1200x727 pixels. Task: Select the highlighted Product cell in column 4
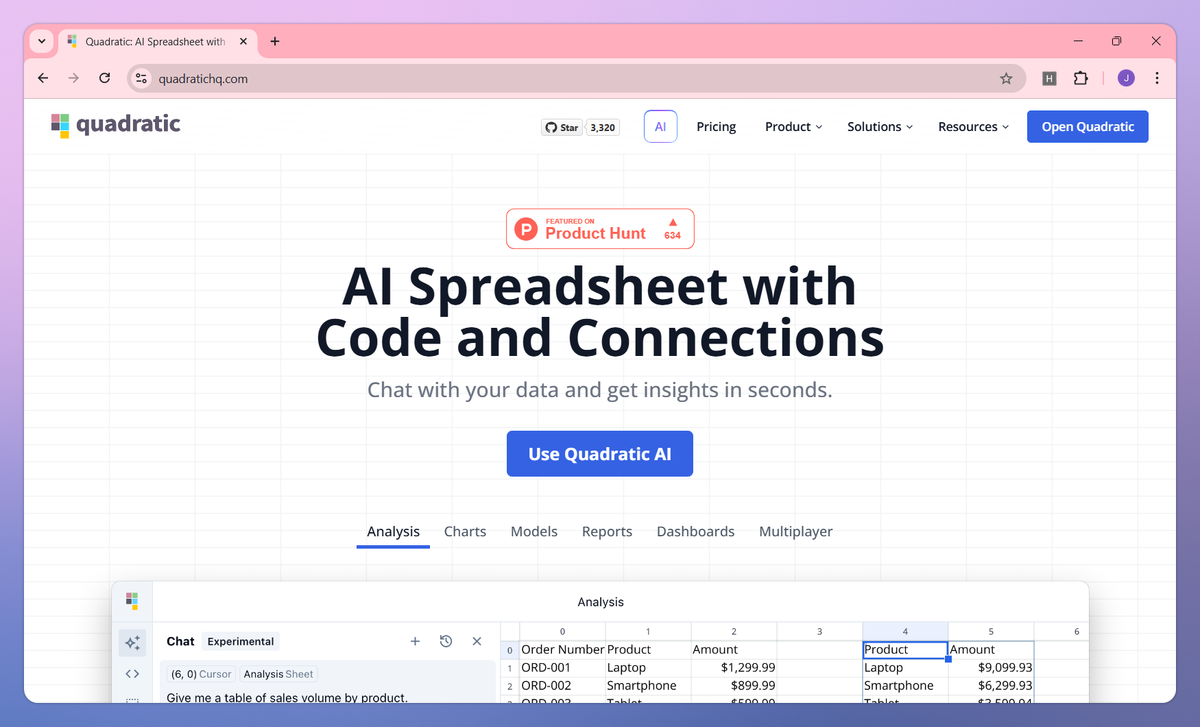905,650
